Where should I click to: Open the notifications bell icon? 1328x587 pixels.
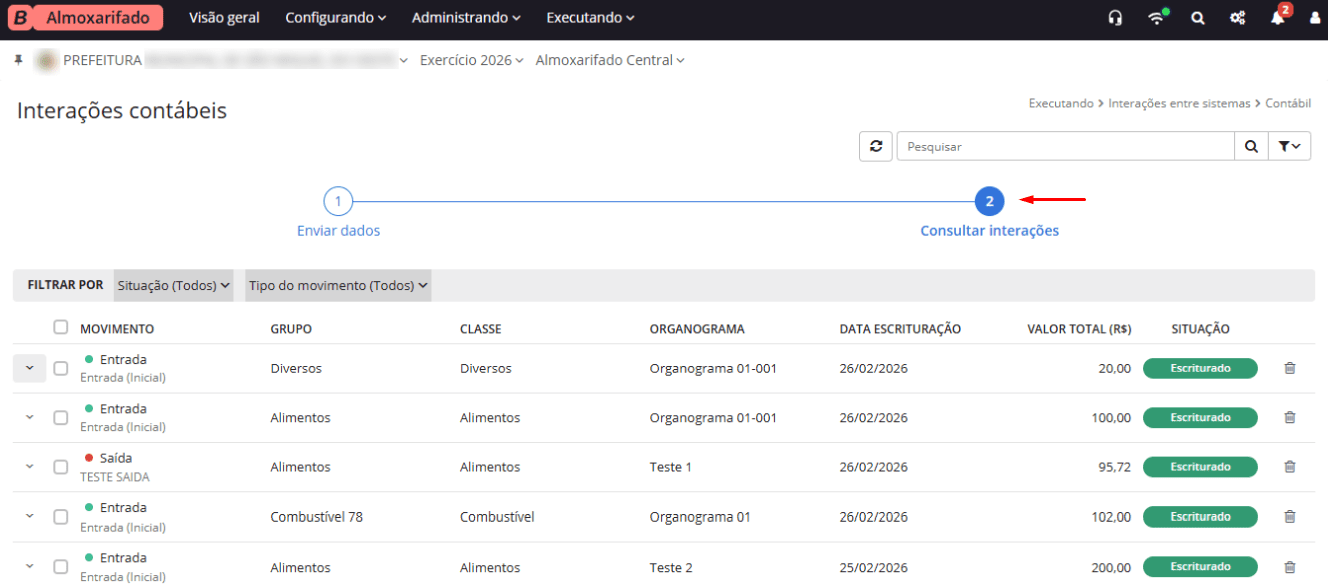pyautogui.click(x=1277, y=18)
